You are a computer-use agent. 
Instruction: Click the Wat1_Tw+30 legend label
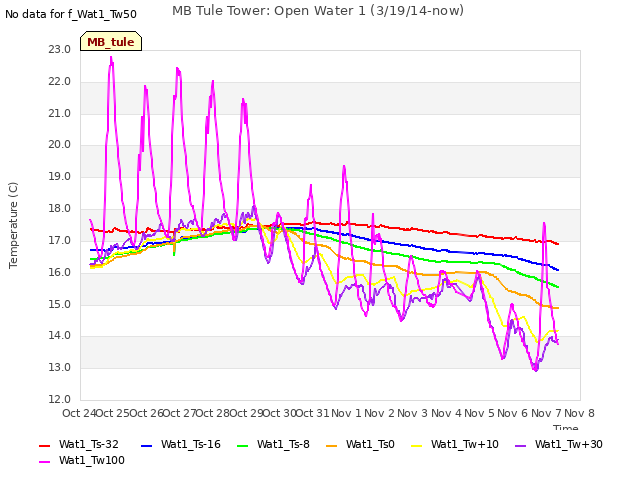click(569, 444)
